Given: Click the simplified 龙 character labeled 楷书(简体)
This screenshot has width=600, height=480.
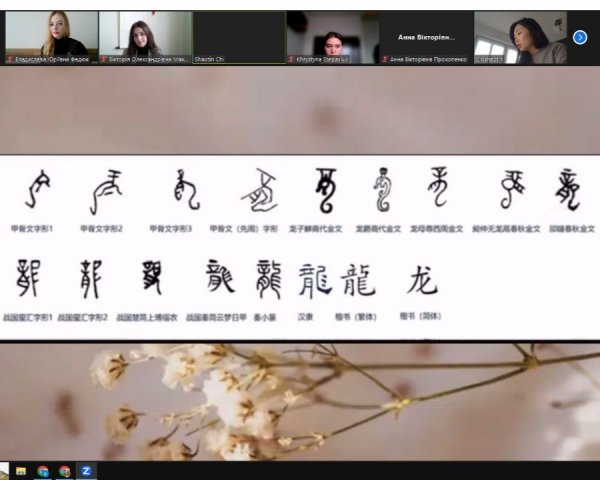Looking at the screenshot, I should point(422,282).
